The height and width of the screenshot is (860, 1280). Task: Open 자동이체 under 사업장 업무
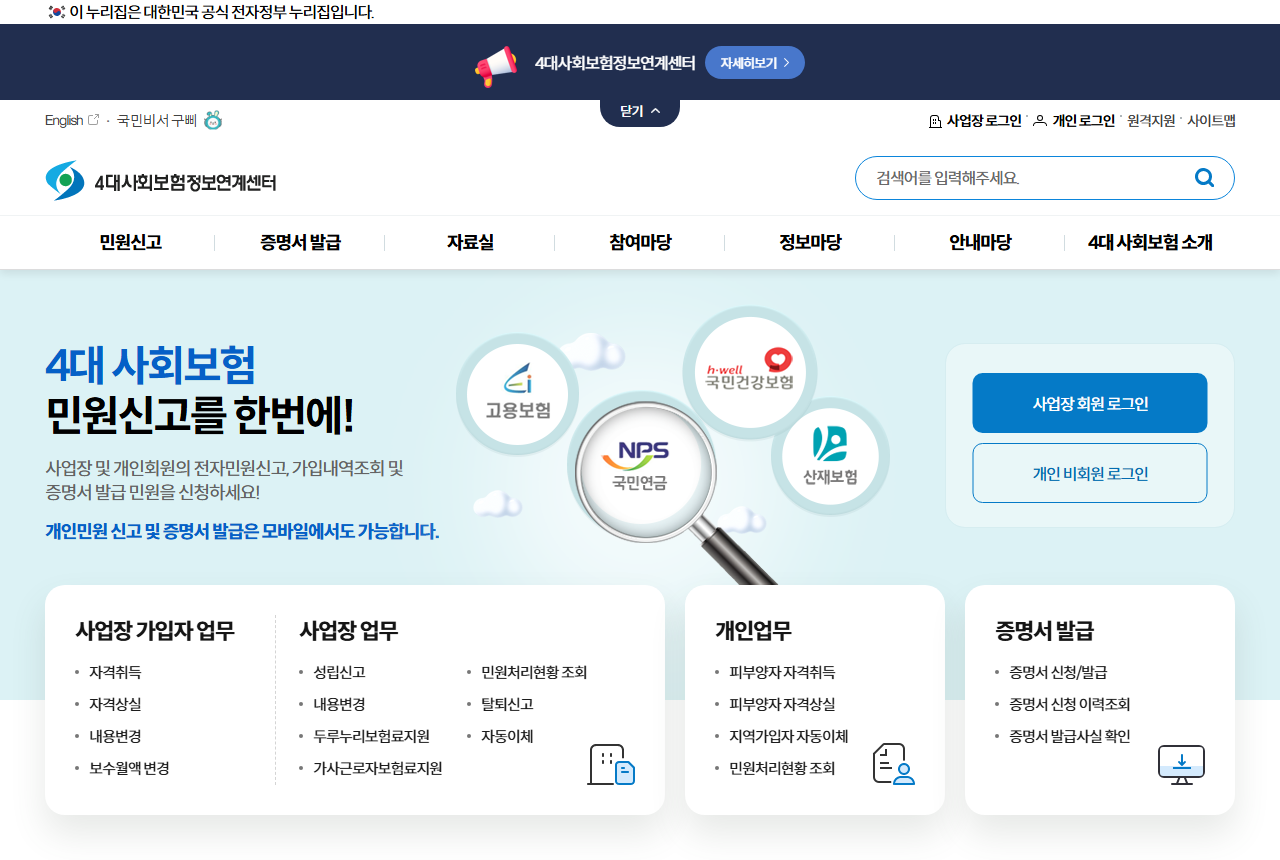(x=507, y=736)
